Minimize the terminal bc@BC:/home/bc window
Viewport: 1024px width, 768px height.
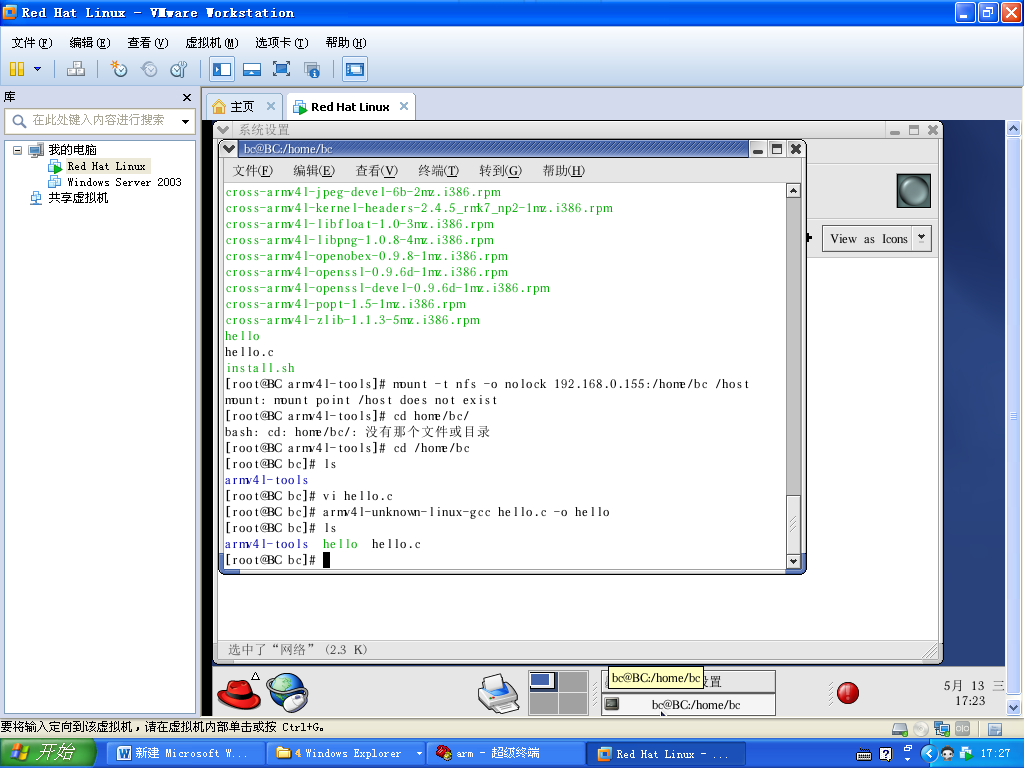pyautogui.click(x=758, y=150)
